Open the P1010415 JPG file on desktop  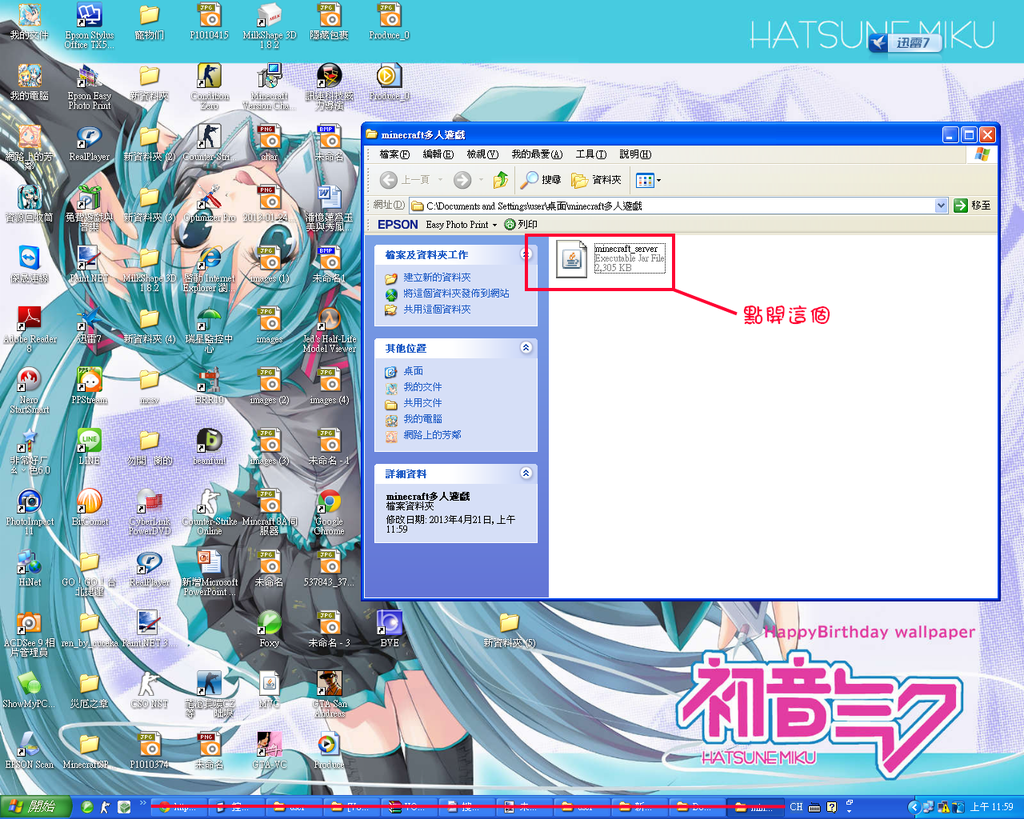point(209,22)
